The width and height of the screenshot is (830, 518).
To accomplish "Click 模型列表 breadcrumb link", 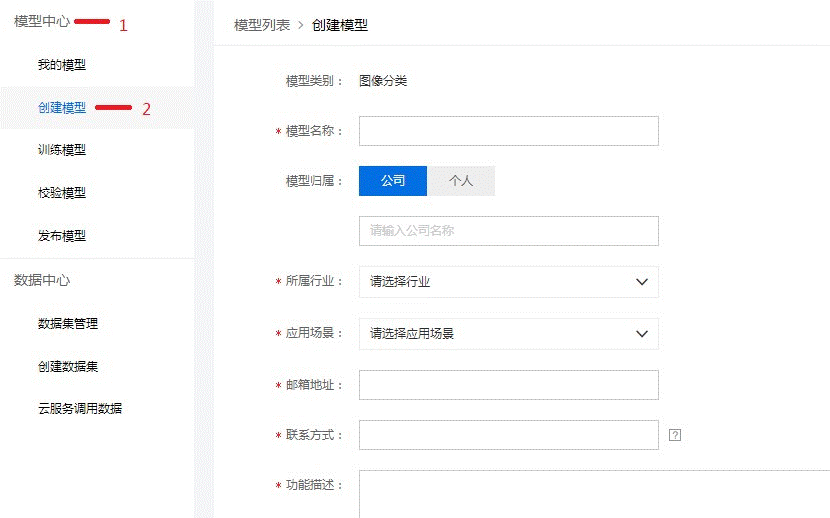I will tap(262, 25).
